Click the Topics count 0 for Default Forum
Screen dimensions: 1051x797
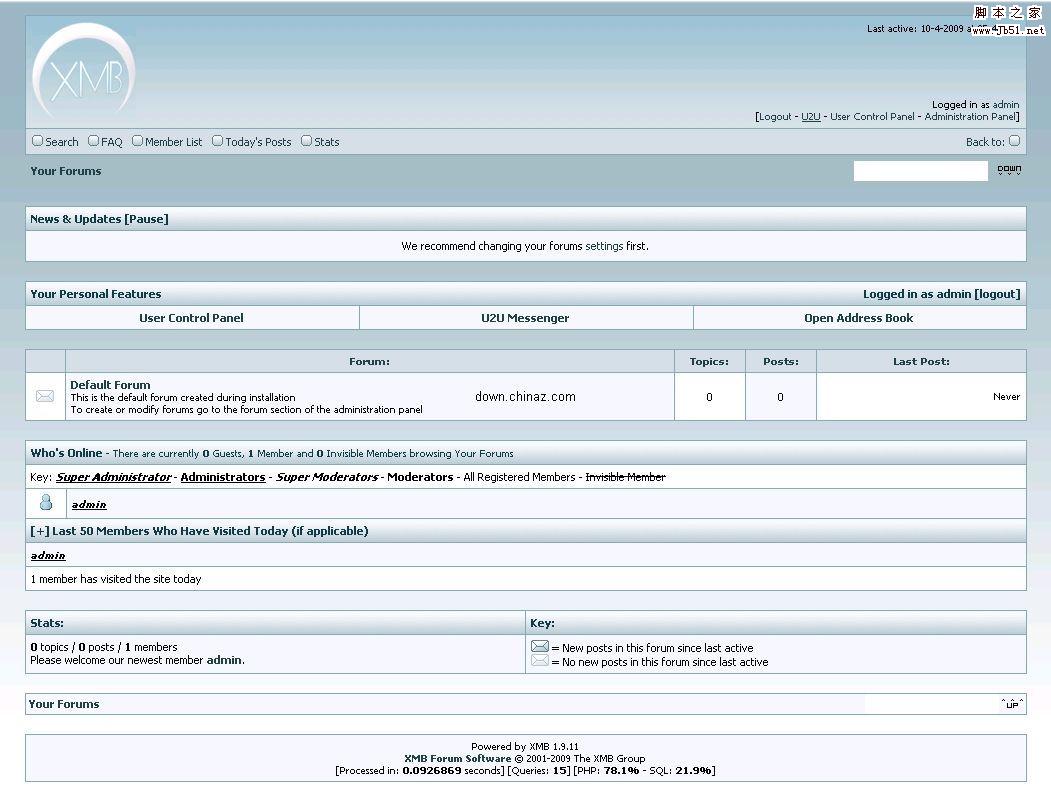pyautogui.click(x=709, y=397)
